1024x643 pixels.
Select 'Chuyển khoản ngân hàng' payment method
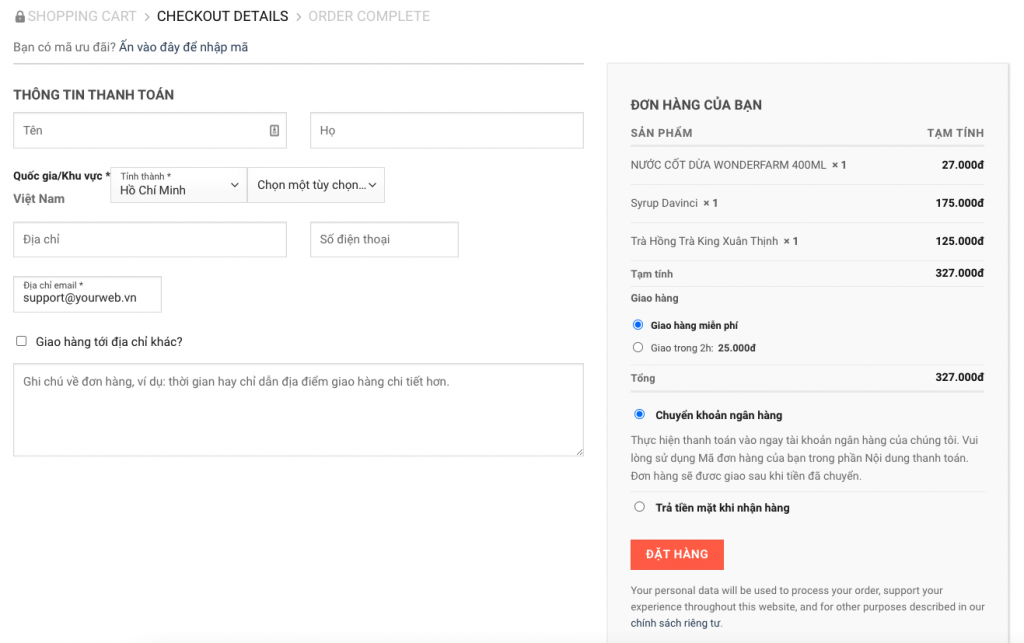pos(640,414)
